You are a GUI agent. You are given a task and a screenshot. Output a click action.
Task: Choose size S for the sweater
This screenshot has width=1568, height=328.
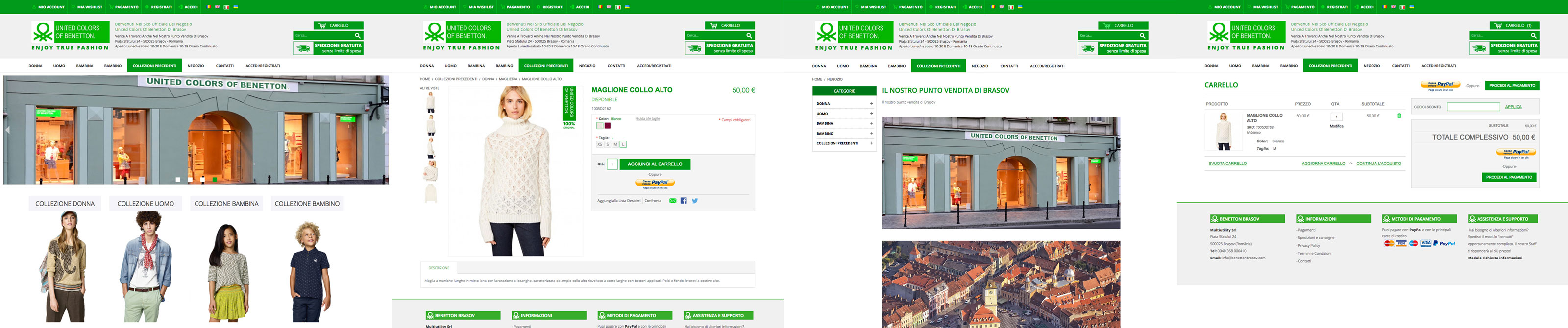pyautogui.click(x=608, y=144)
